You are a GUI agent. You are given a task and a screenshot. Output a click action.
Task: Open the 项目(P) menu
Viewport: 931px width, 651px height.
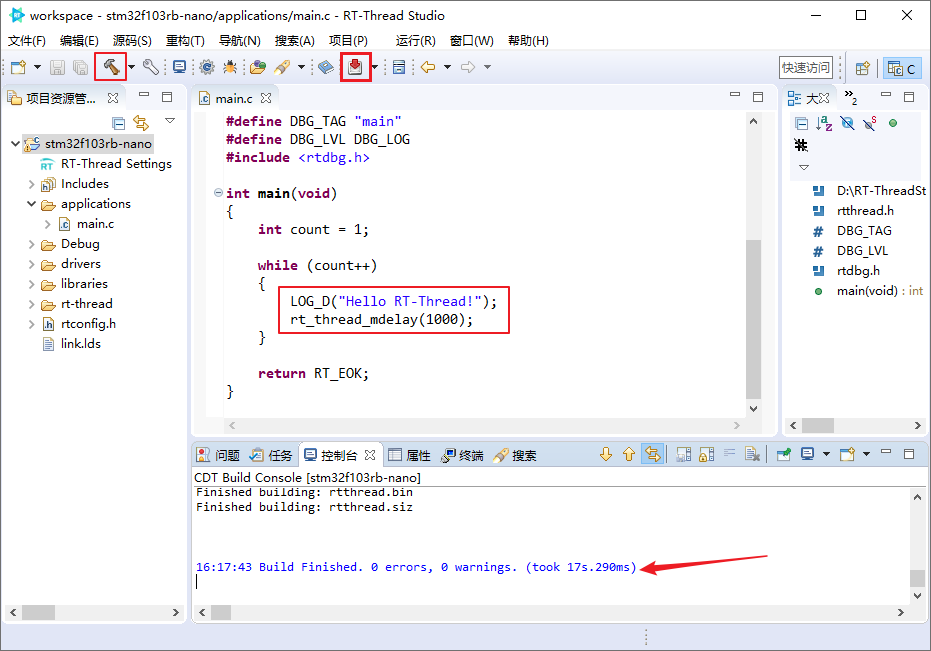pos(349,40)
